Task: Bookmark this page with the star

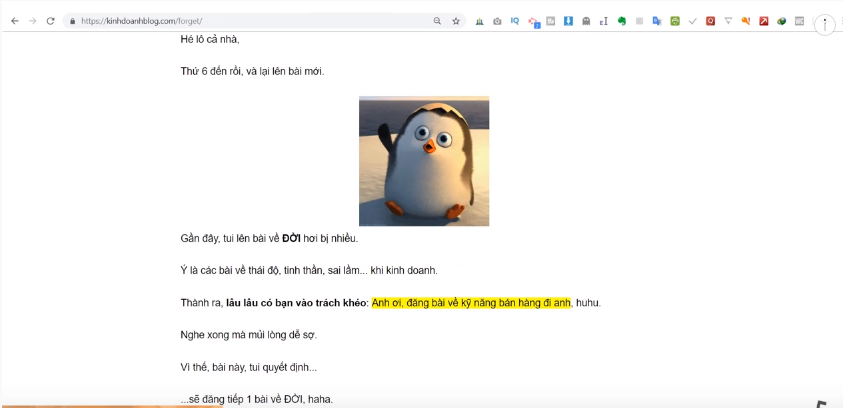Action: pos(456,21)
